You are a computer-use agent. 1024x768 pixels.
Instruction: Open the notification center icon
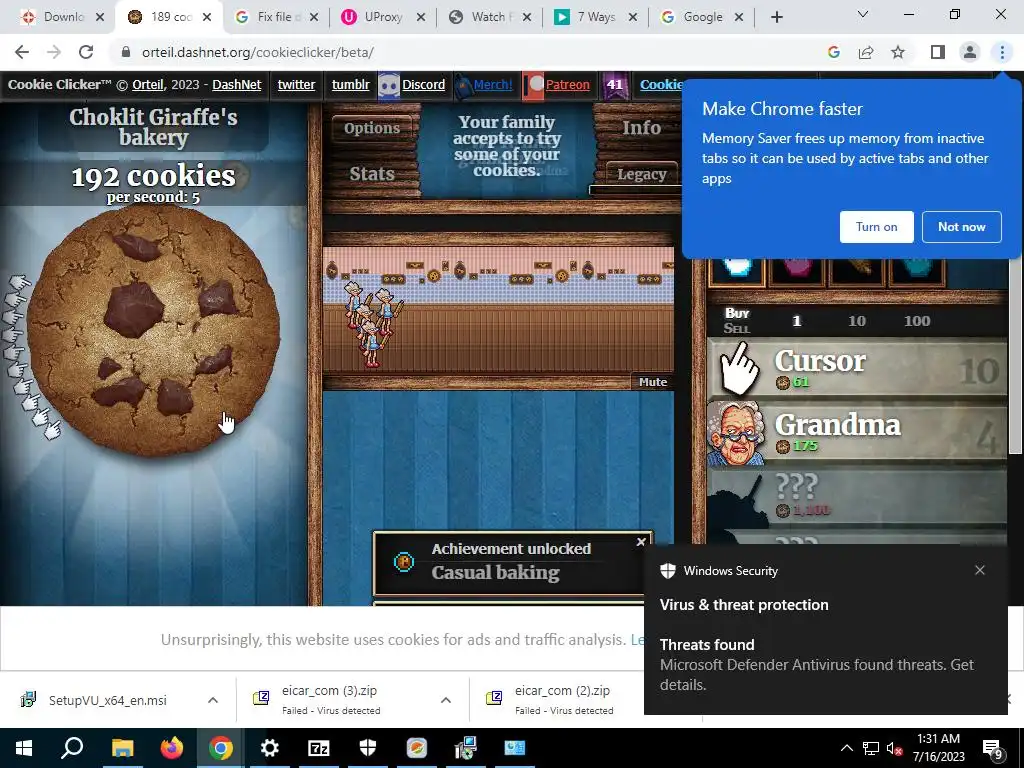(993, 748)
